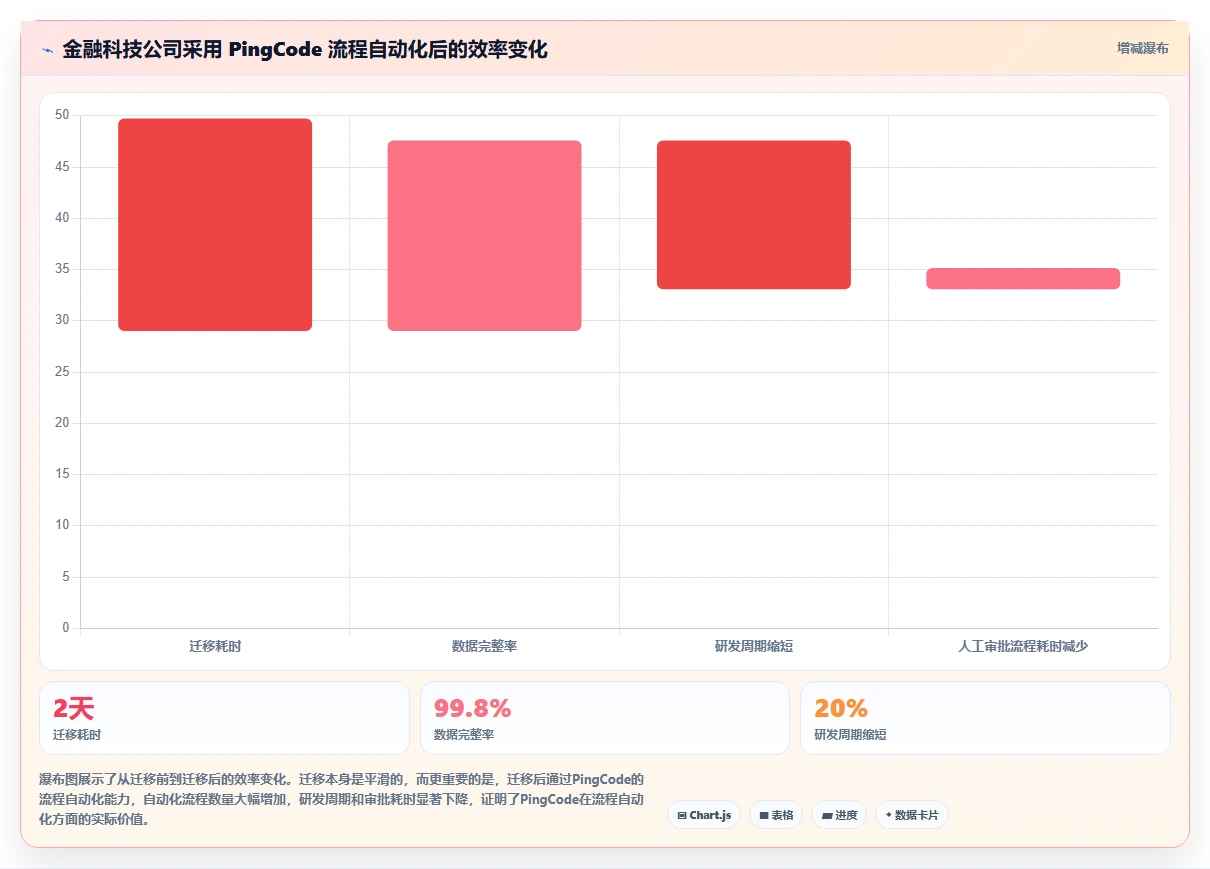This screenshot has width=1210, height=869.
Task: Click the 99.8% value in the stat card
Action: [x=472, y=709]
